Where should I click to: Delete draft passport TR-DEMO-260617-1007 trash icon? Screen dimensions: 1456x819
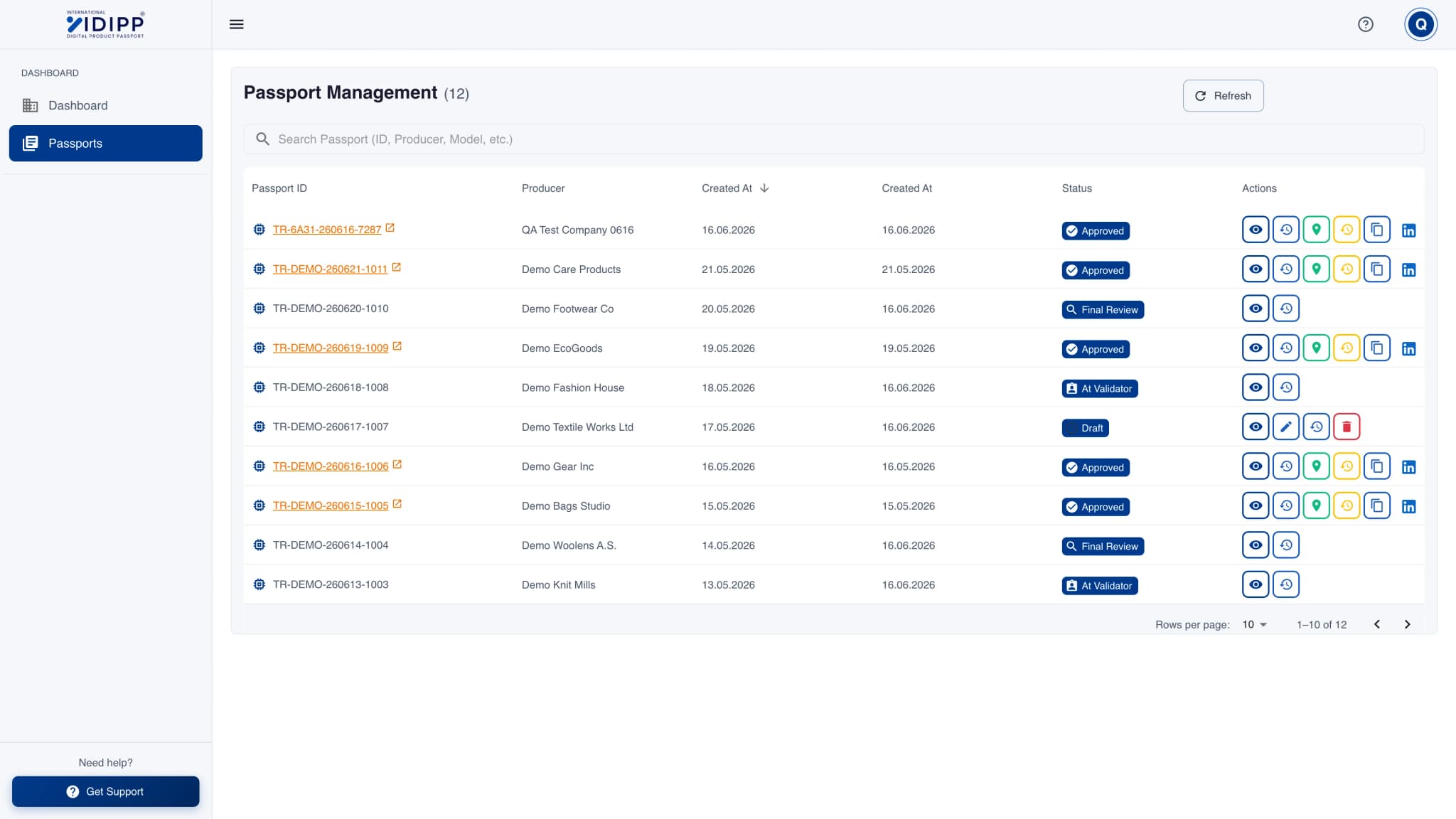coord(1347,427)
